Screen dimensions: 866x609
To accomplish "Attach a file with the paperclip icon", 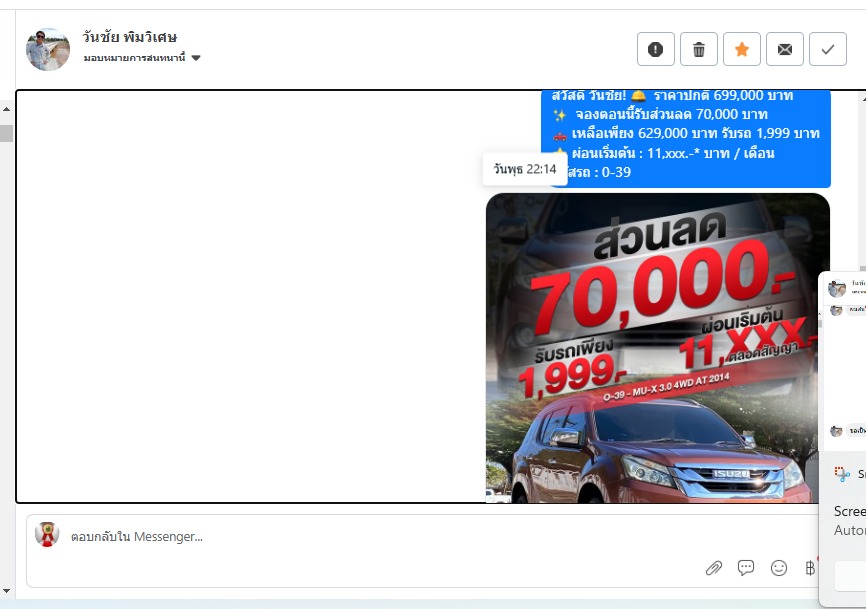I will (x=714, y=568).
